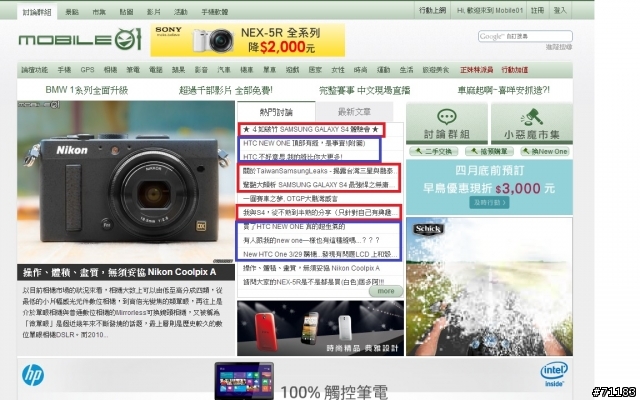Click the 二手交換 button
Viewport: 640px width, 400px height.
433,151
